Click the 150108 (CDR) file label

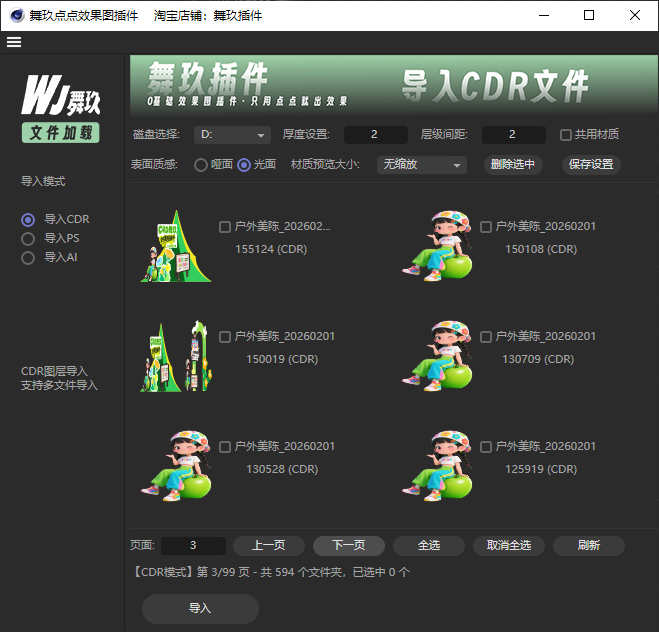click(x=541, y=250)
